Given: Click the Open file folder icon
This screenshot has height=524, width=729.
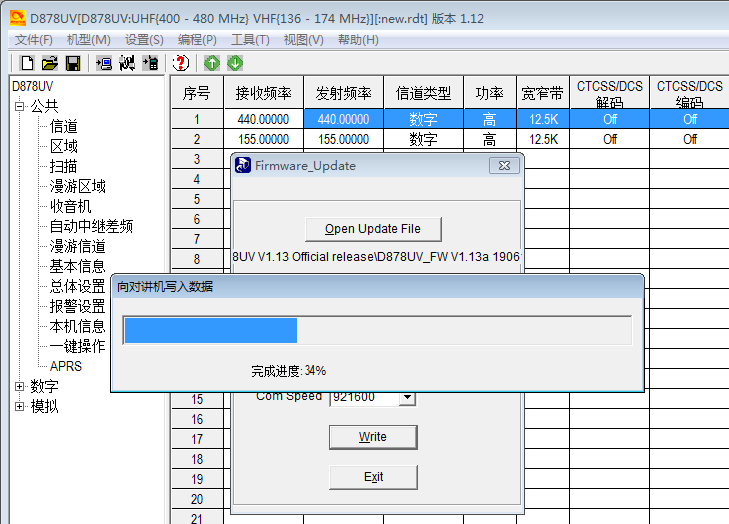Looking at the screenshot, I should pos(49,63).
